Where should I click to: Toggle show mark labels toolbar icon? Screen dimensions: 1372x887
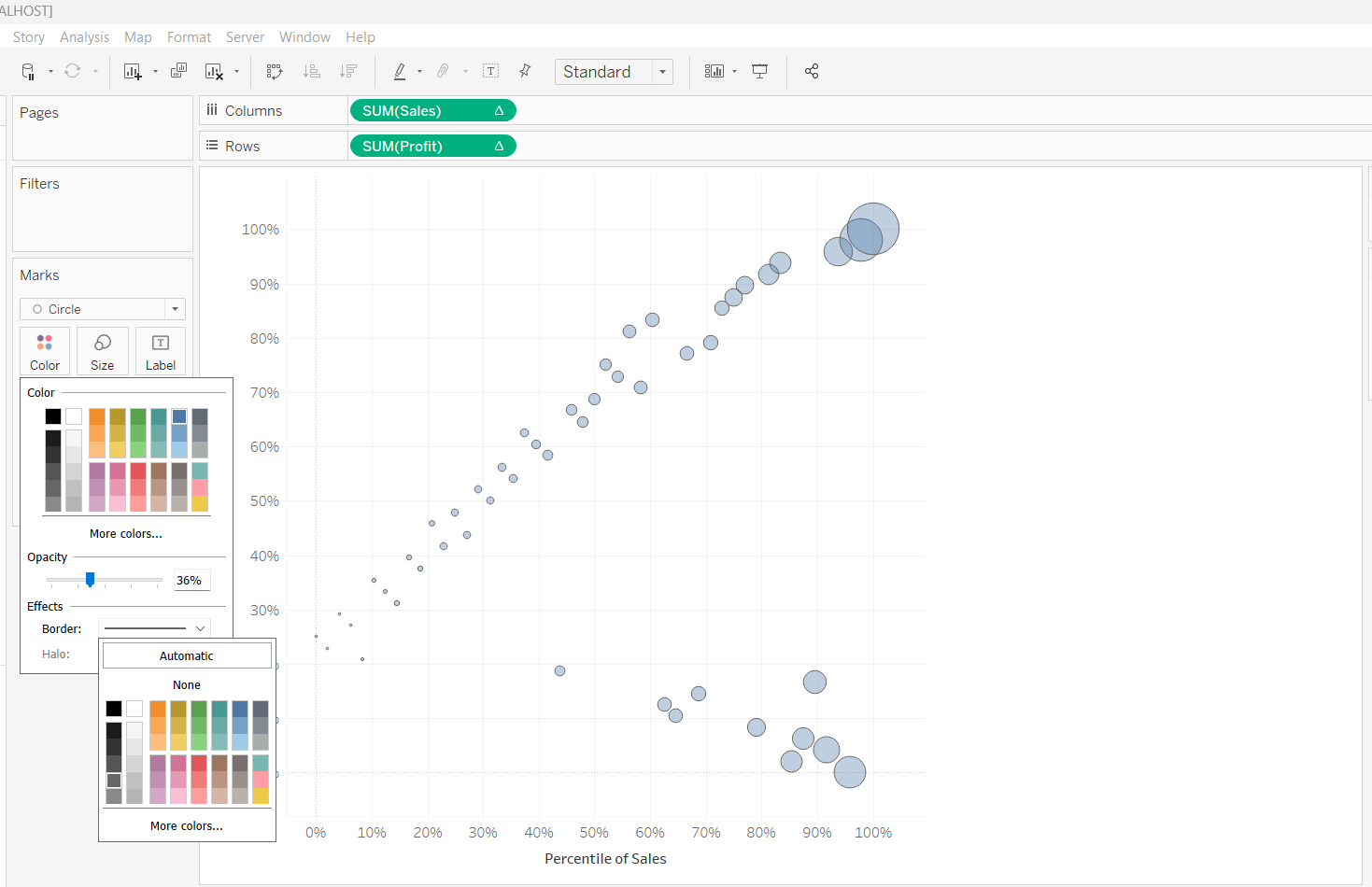tap(490, 71)
